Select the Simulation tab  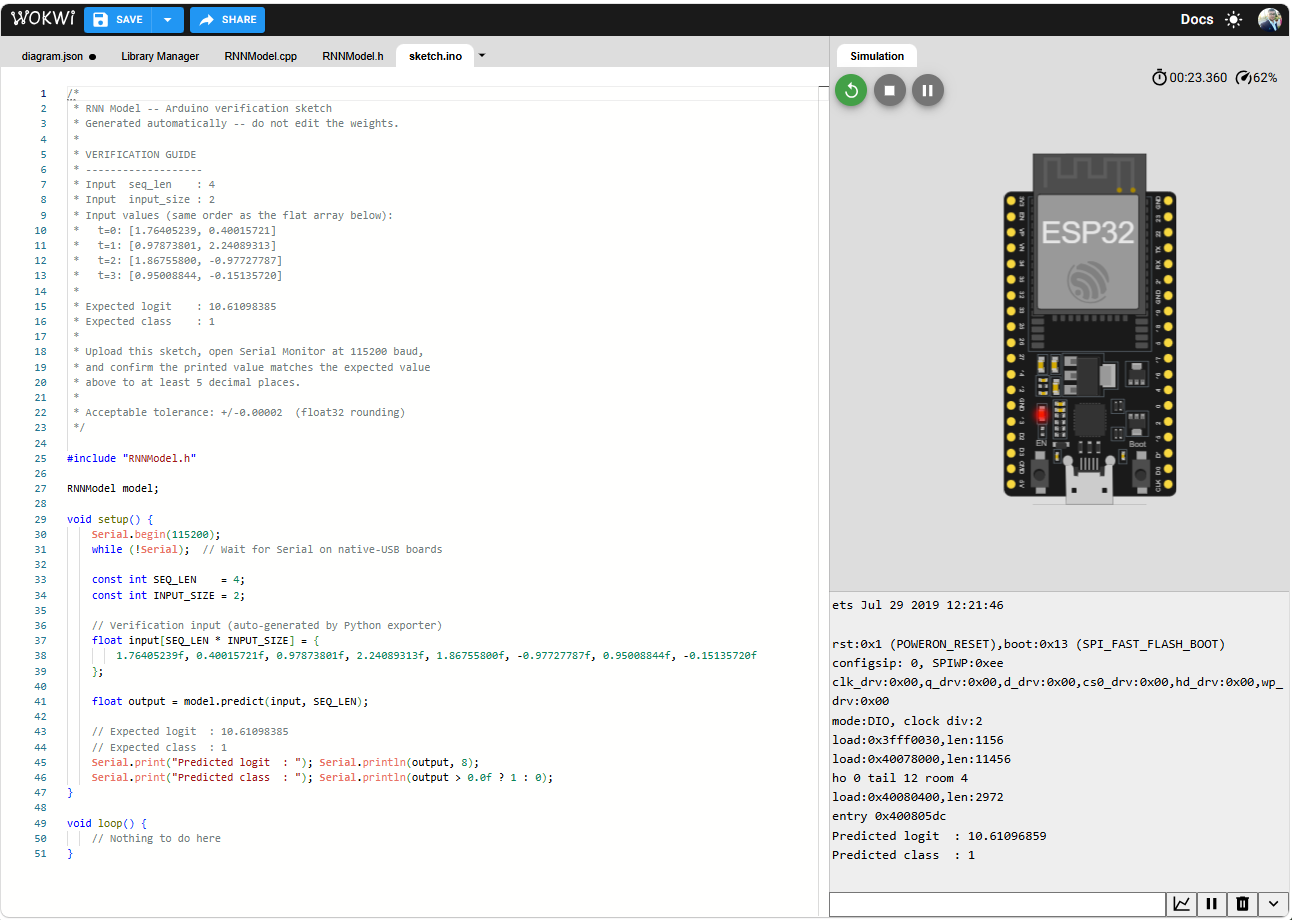[x=877, y=56]
